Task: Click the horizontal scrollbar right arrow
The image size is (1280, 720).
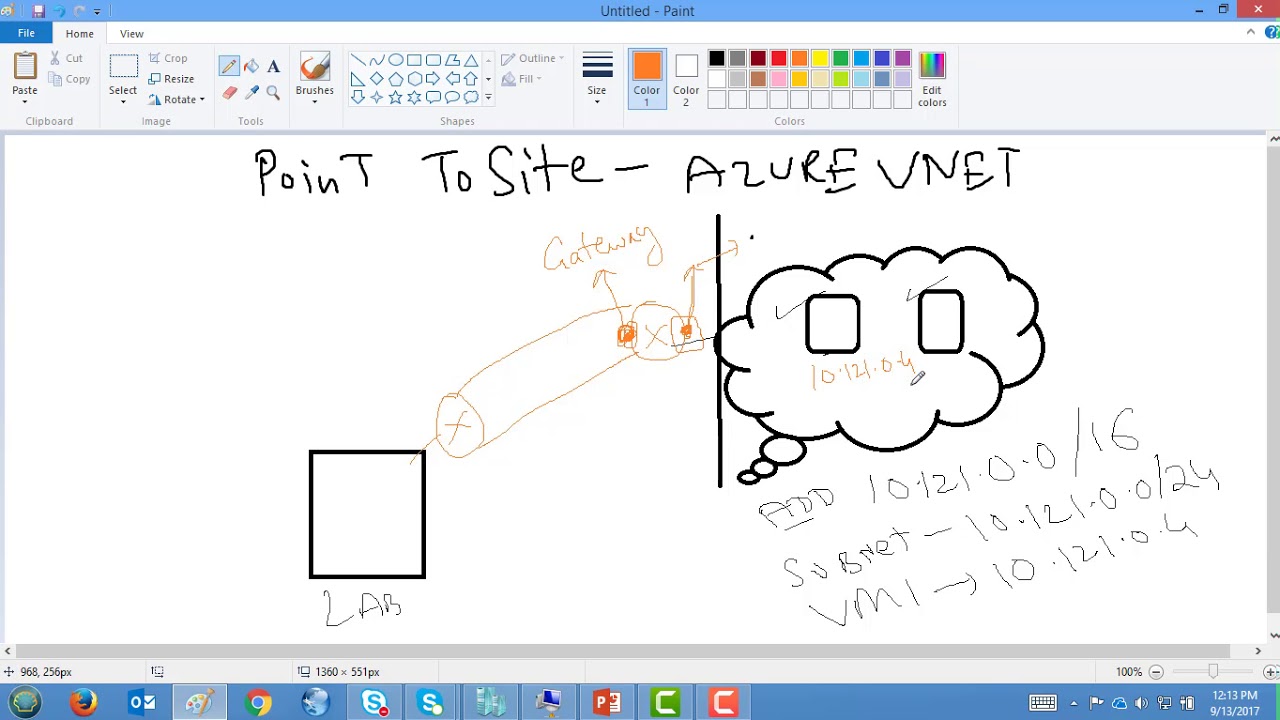Action: 1258,651
